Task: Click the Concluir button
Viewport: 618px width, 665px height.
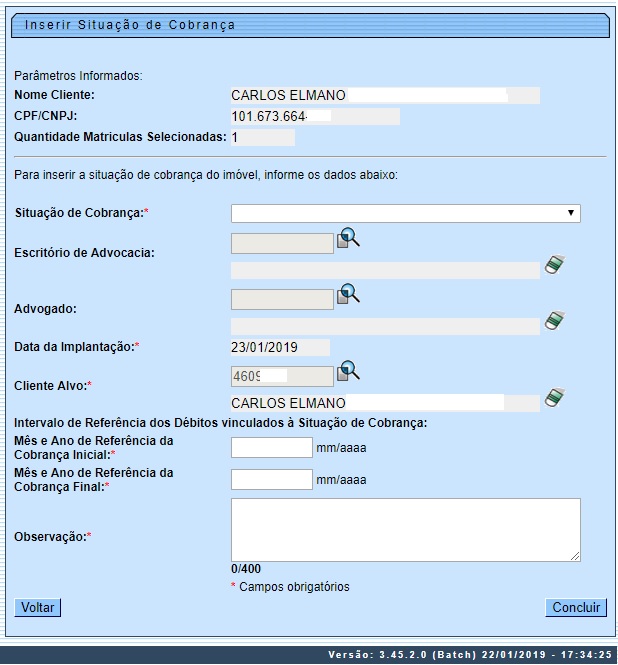Action: coord(576,607)
